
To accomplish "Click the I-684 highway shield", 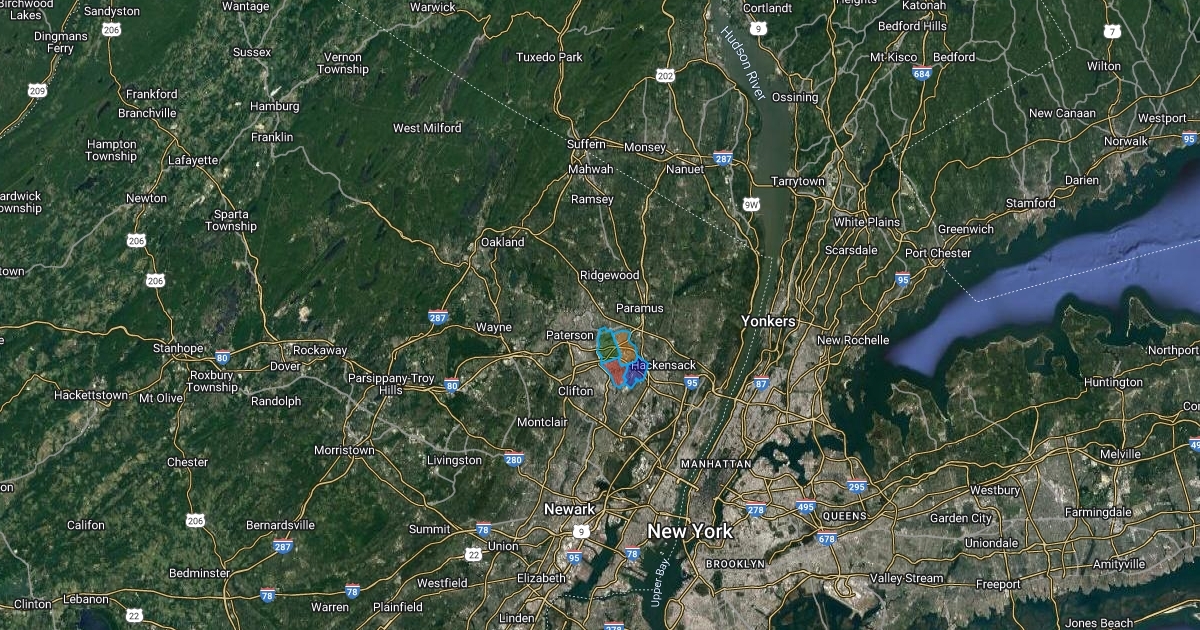I will coord(922,74).
